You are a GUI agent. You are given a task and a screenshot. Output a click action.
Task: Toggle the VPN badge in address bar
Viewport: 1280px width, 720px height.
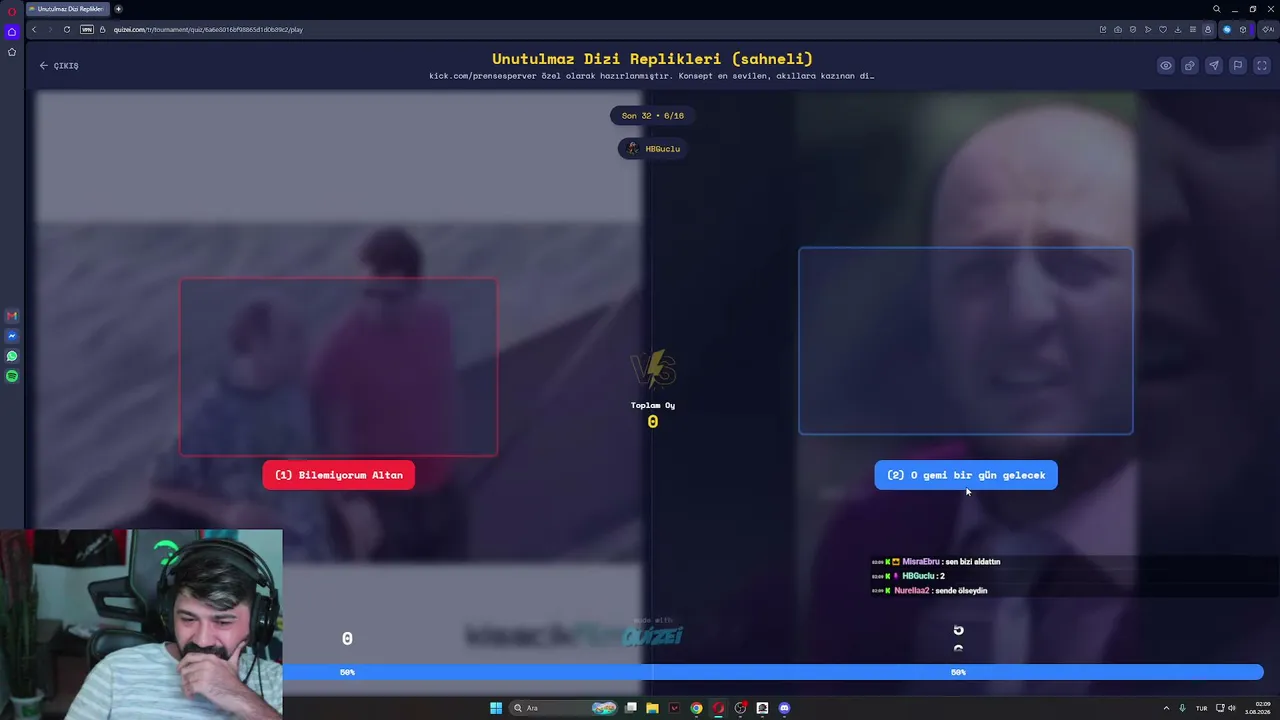(x=87, y=29)
